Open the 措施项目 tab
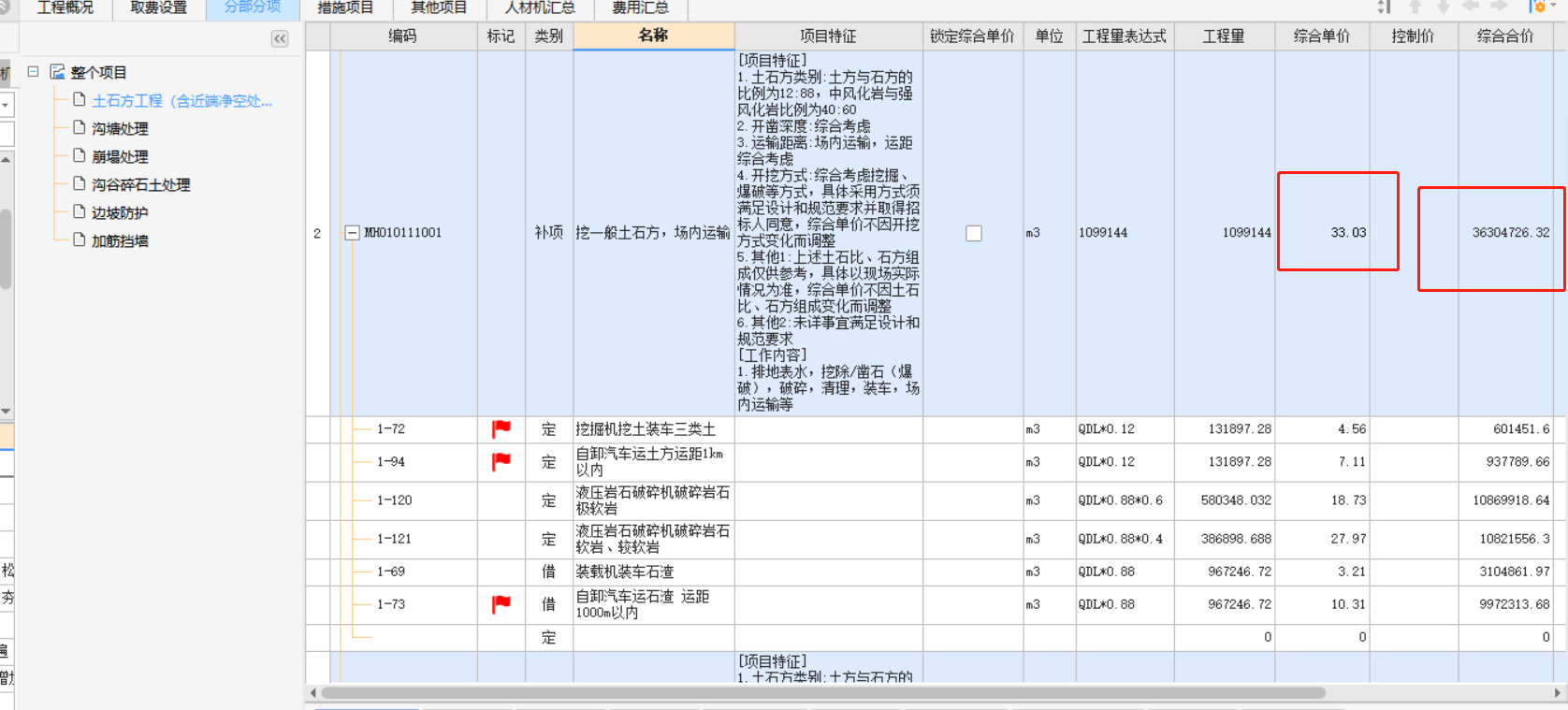1568x710 pixels. pyautogui.click(x=345, y=8)
